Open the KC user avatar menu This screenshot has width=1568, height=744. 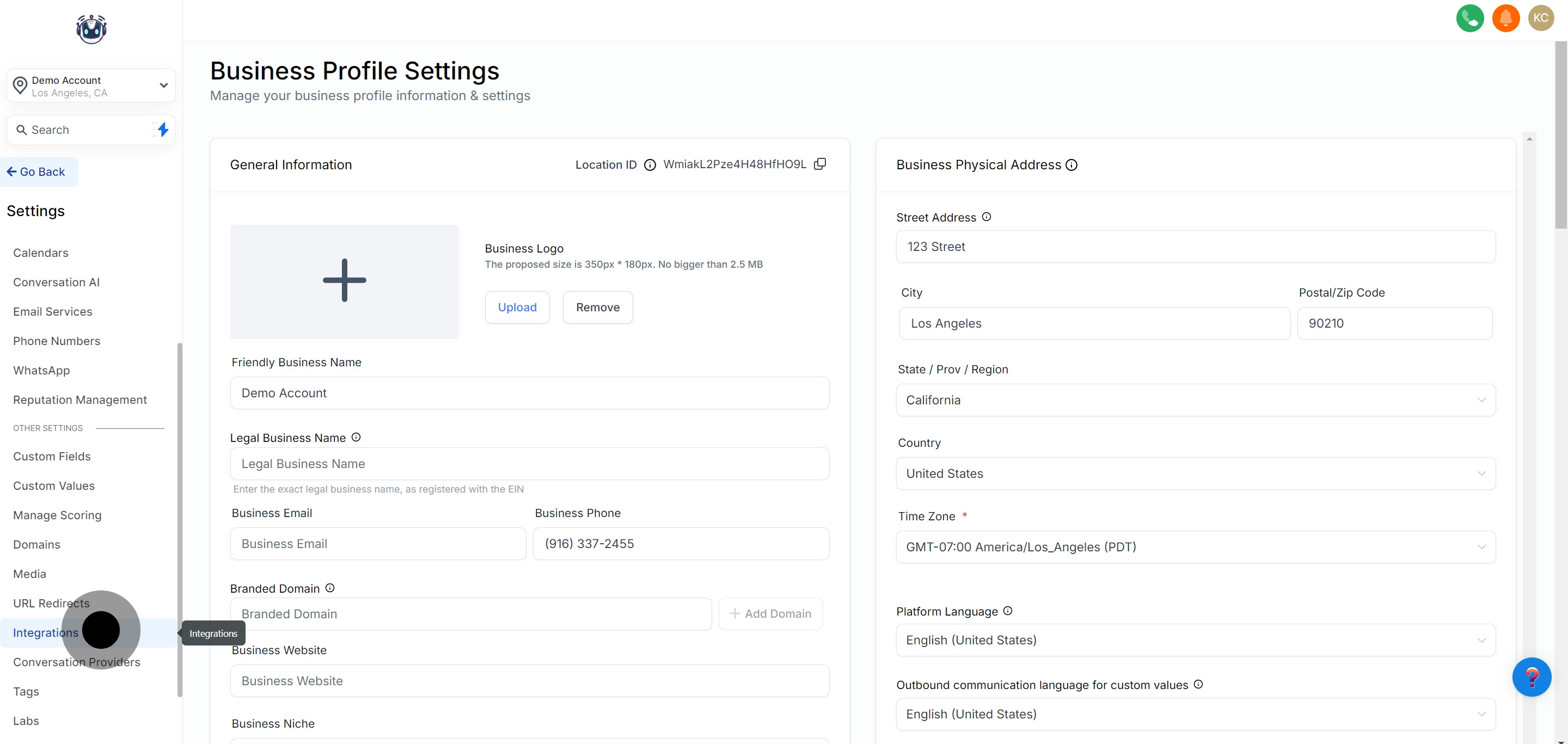(1541, 19)
